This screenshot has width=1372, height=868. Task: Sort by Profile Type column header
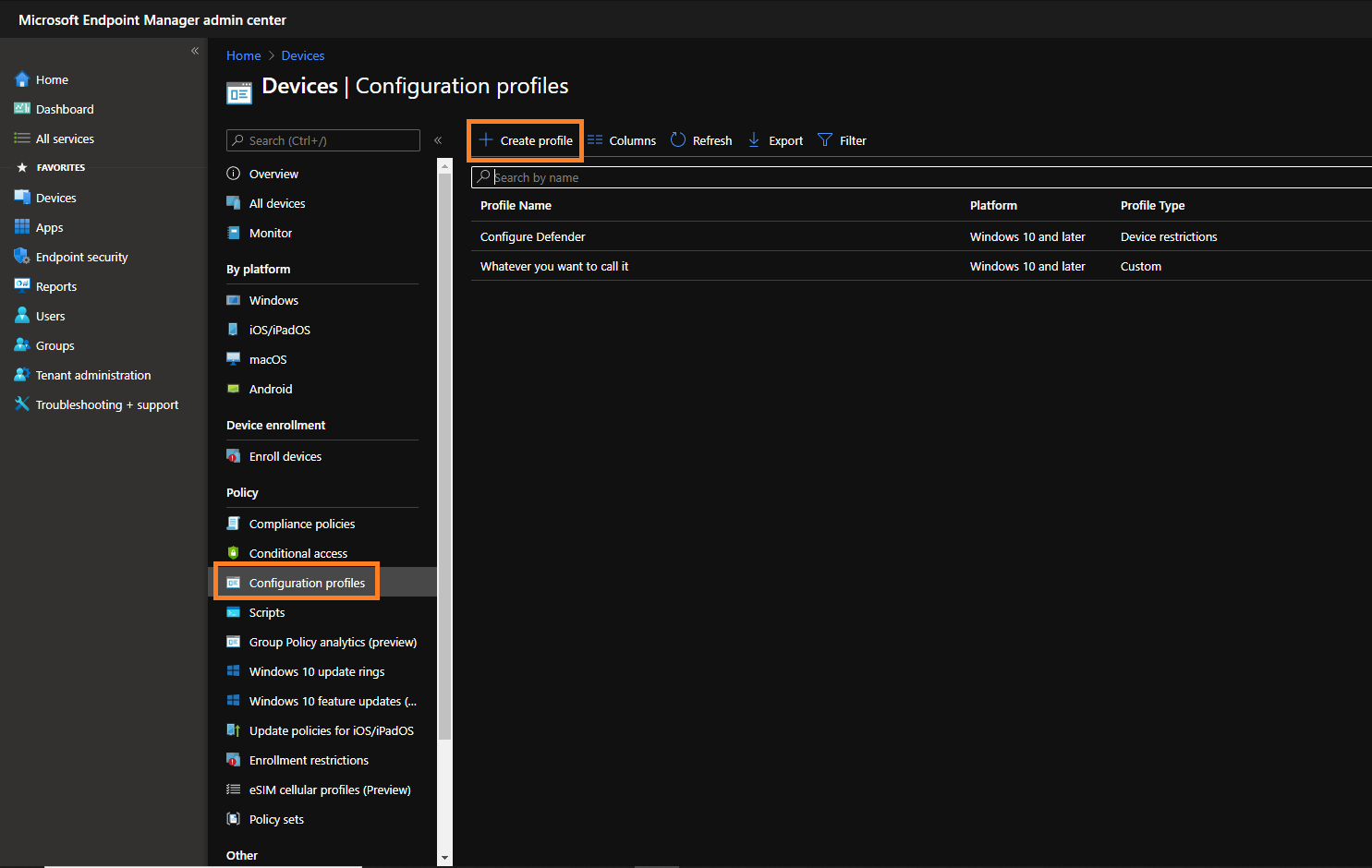1152,205
